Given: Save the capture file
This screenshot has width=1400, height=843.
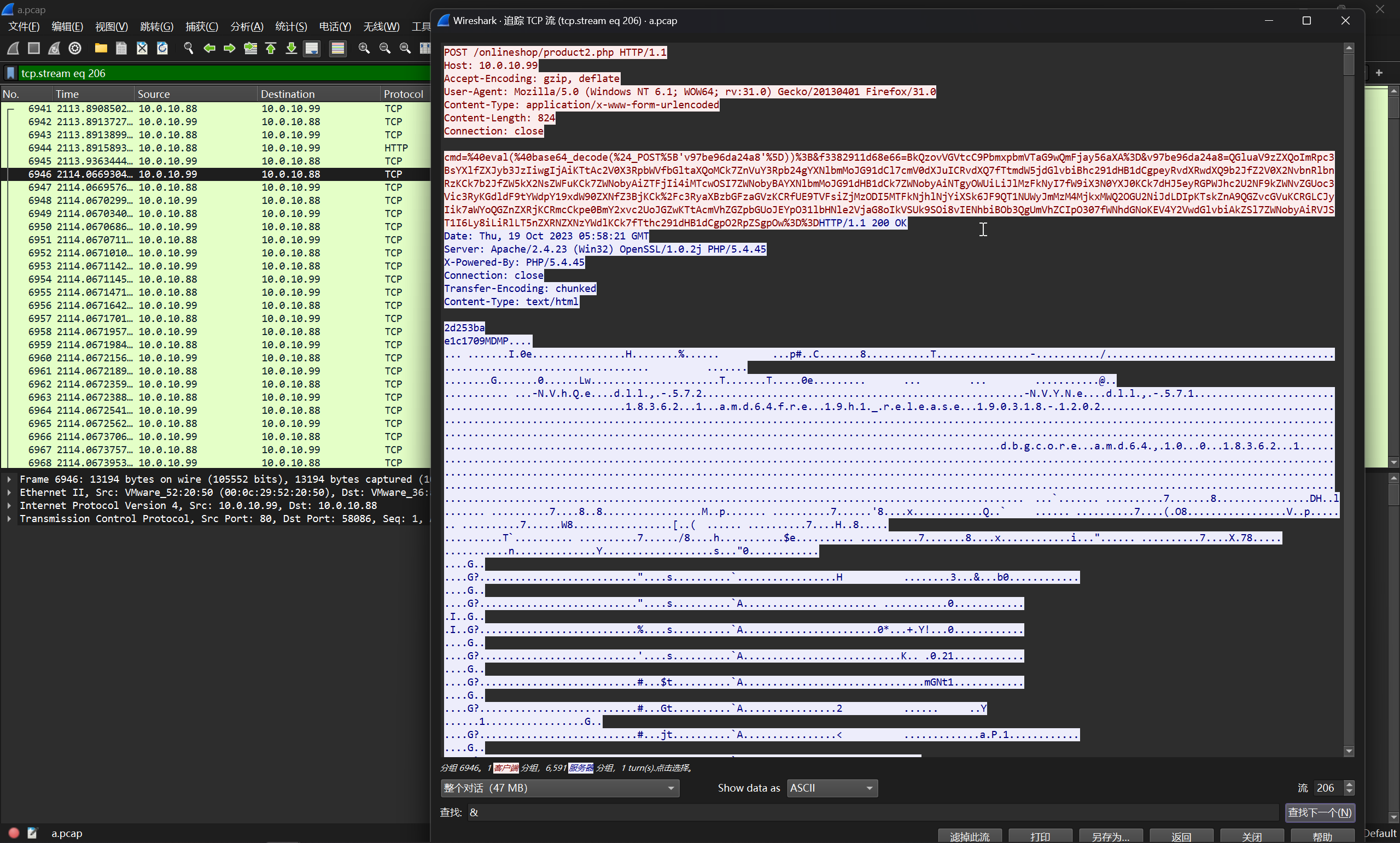Looking at the screenshot, I should 121,48.
